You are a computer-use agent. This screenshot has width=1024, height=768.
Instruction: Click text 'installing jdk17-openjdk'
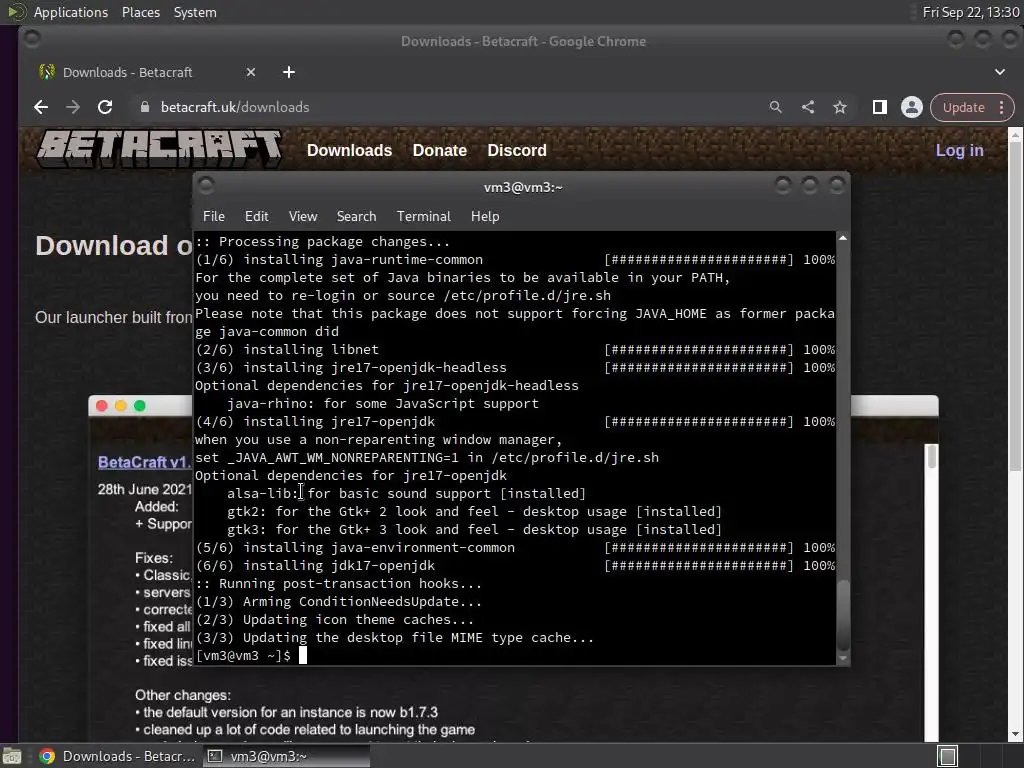tap(339, 566)
